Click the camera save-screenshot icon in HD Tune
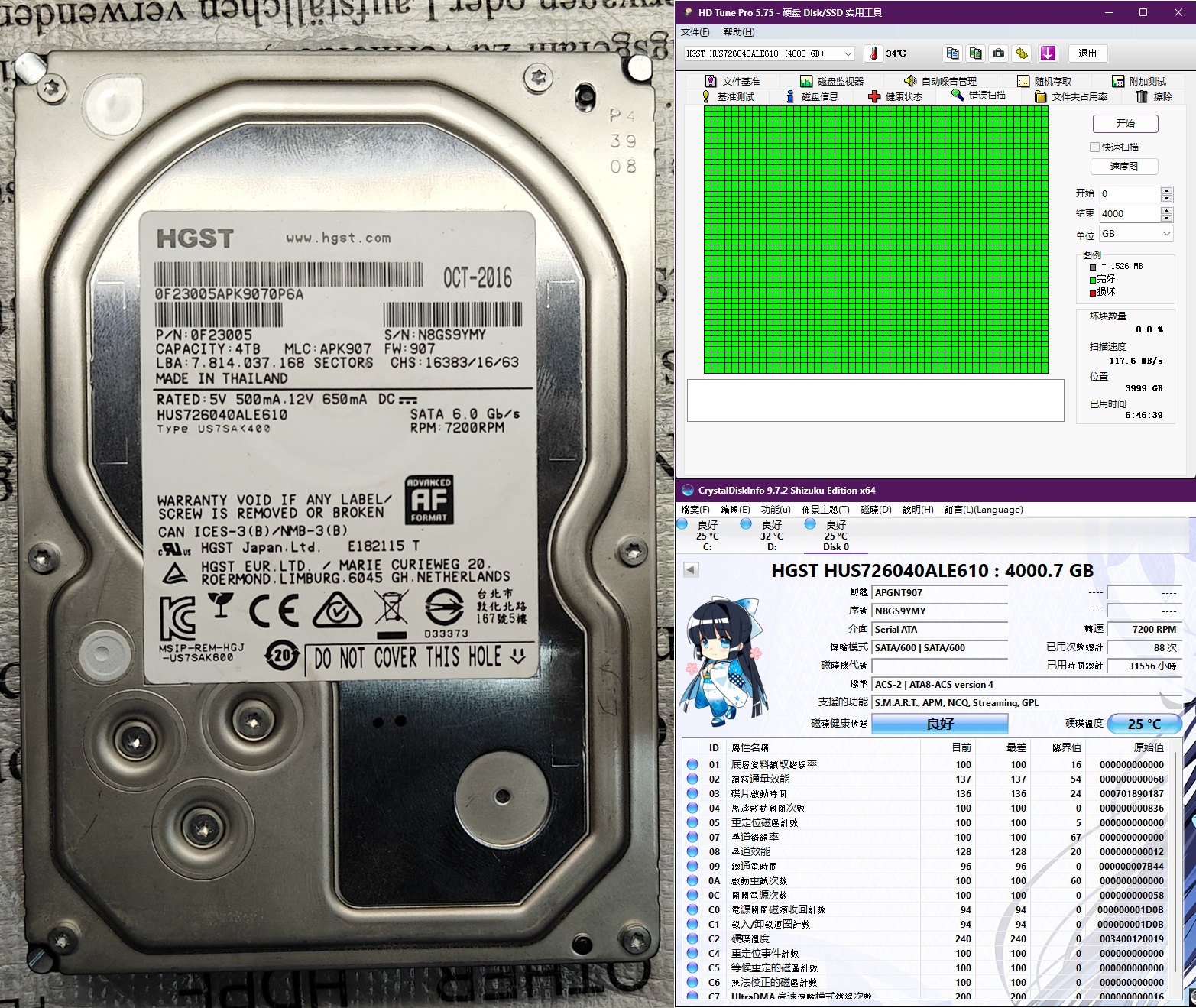Viewport: 1196px width, 1008px height. pos(999,53)
